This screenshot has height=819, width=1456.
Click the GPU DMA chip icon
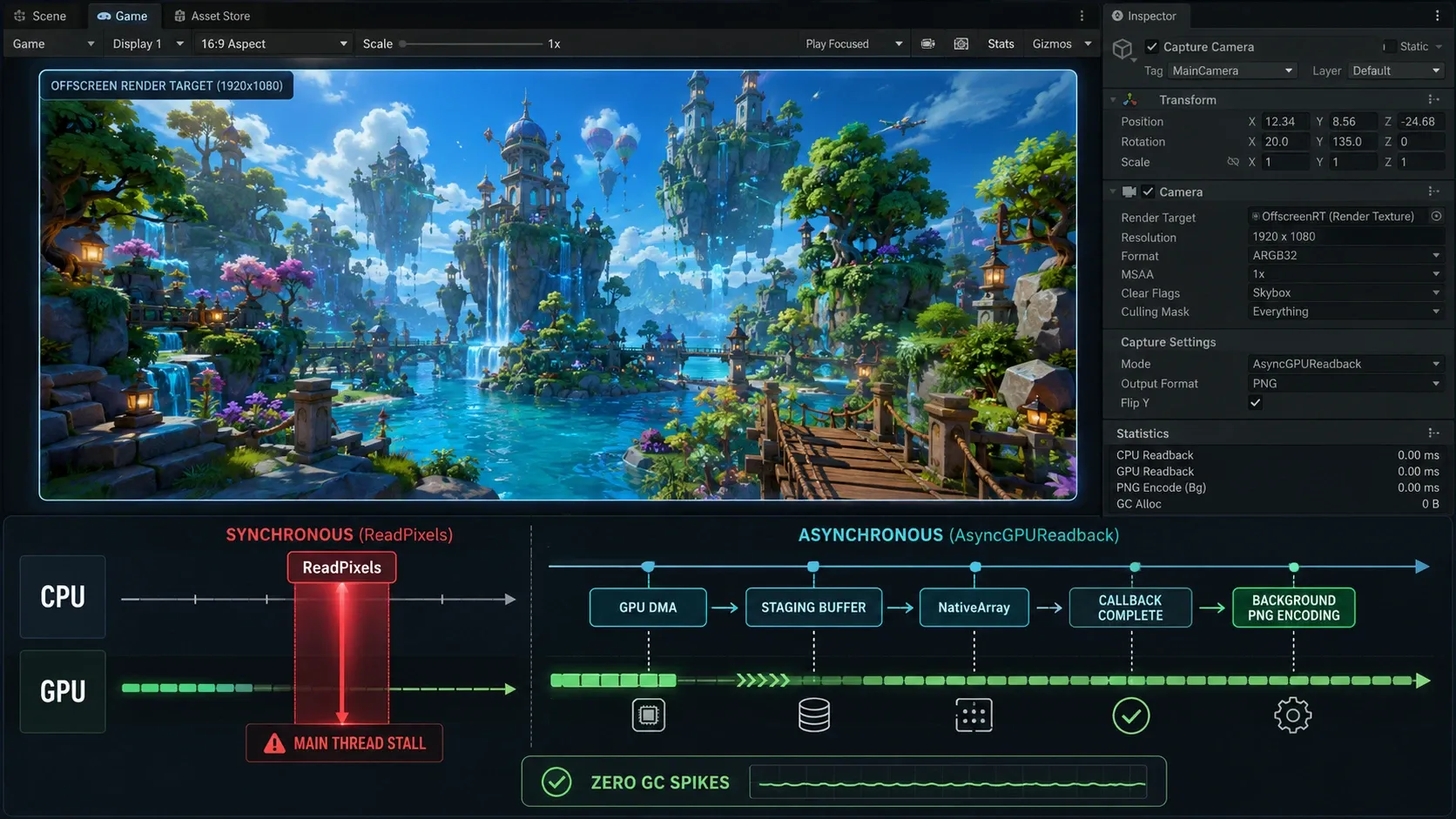[648, 715]
